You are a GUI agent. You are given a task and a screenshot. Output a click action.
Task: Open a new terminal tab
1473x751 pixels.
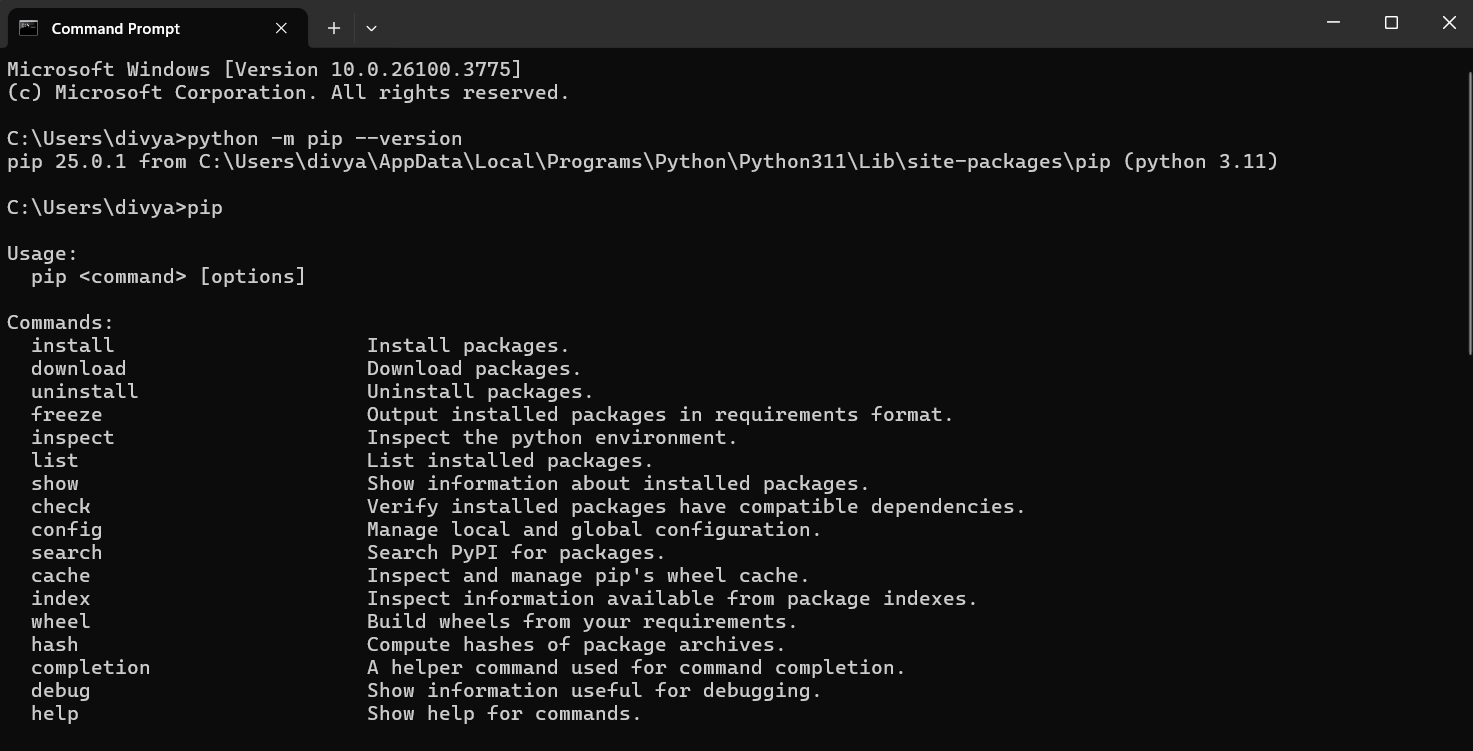pyautogui.click(x=334, y=28)
